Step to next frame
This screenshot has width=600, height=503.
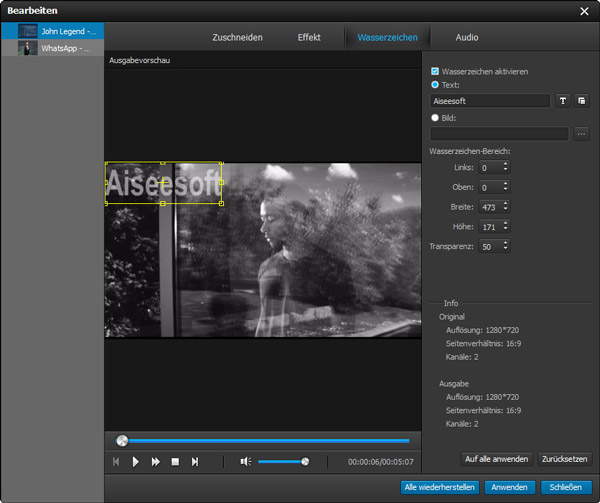(x=195, y=462)
